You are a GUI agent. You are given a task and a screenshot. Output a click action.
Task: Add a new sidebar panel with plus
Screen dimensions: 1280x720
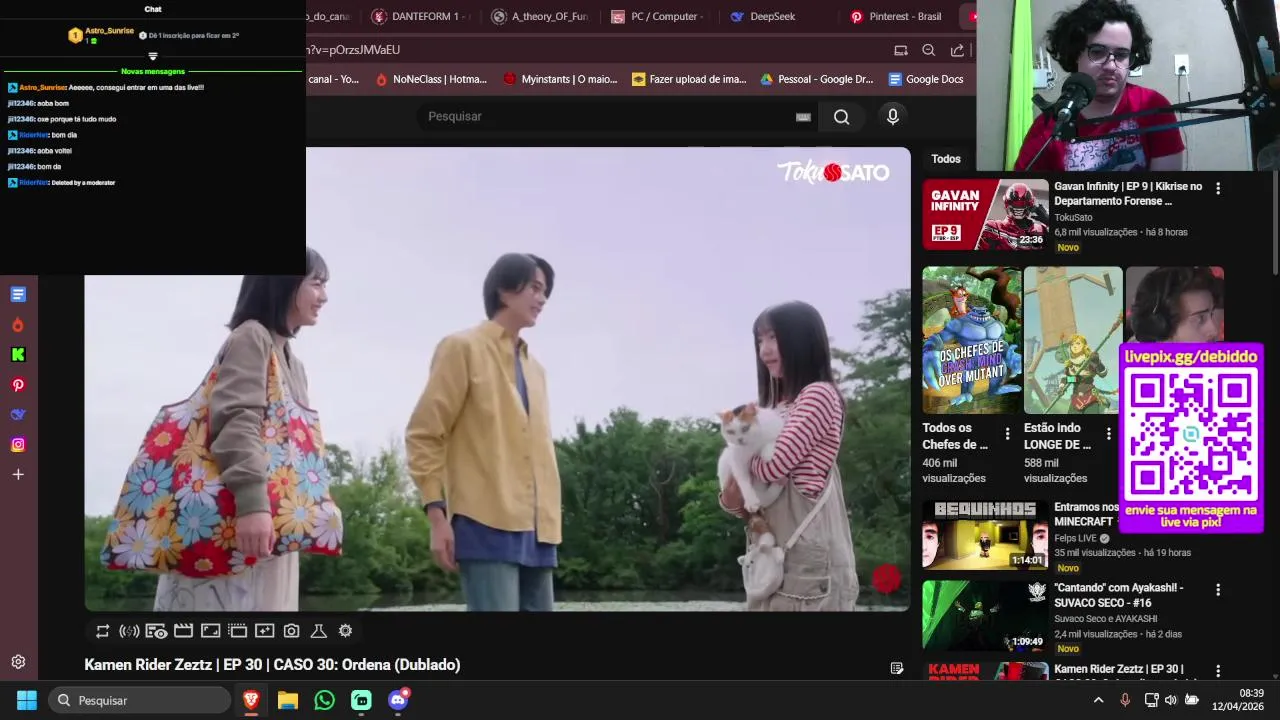point(18,475)
